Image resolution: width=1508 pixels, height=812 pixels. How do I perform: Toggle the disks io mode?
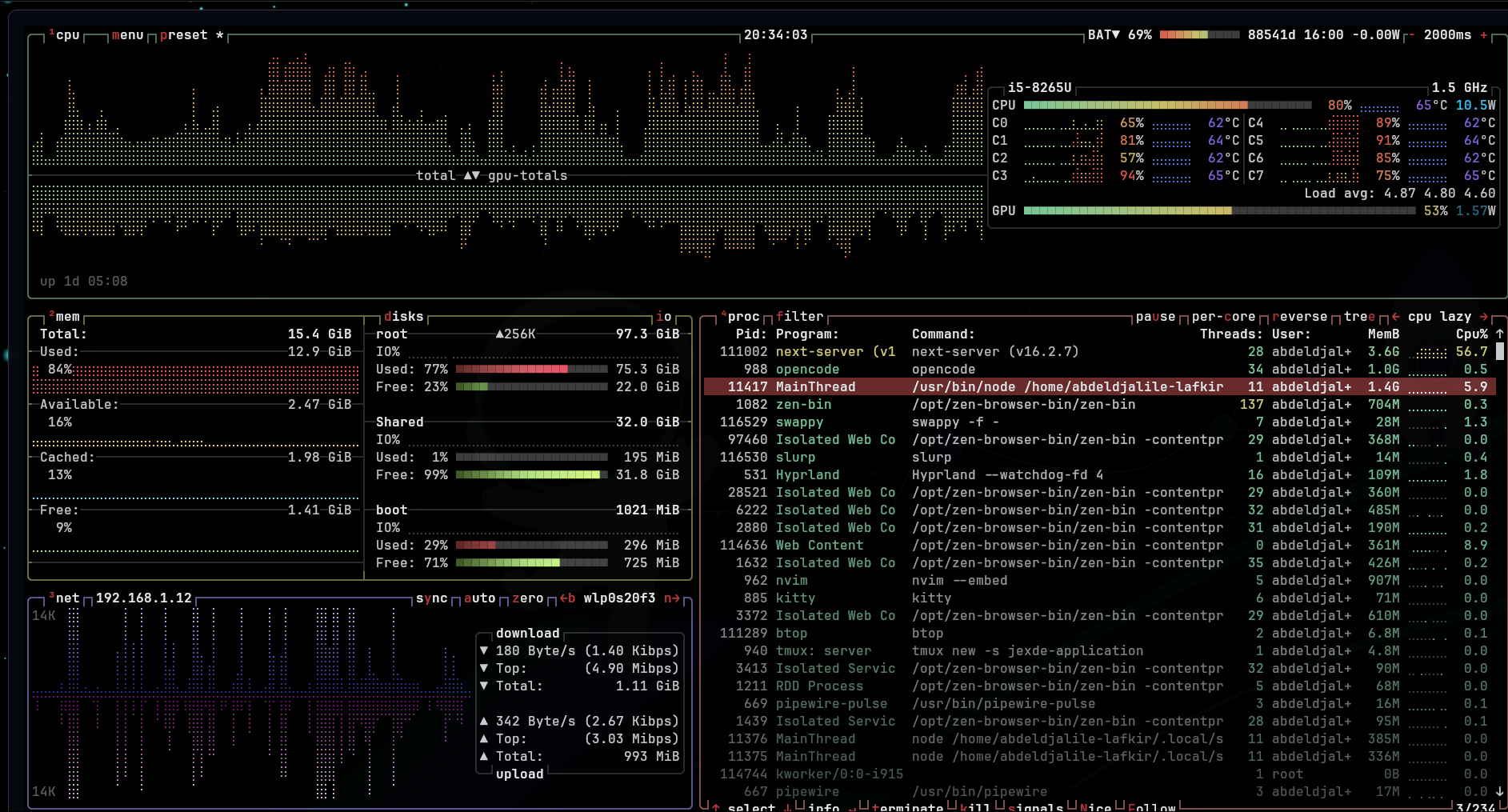[x=664, y=317]
